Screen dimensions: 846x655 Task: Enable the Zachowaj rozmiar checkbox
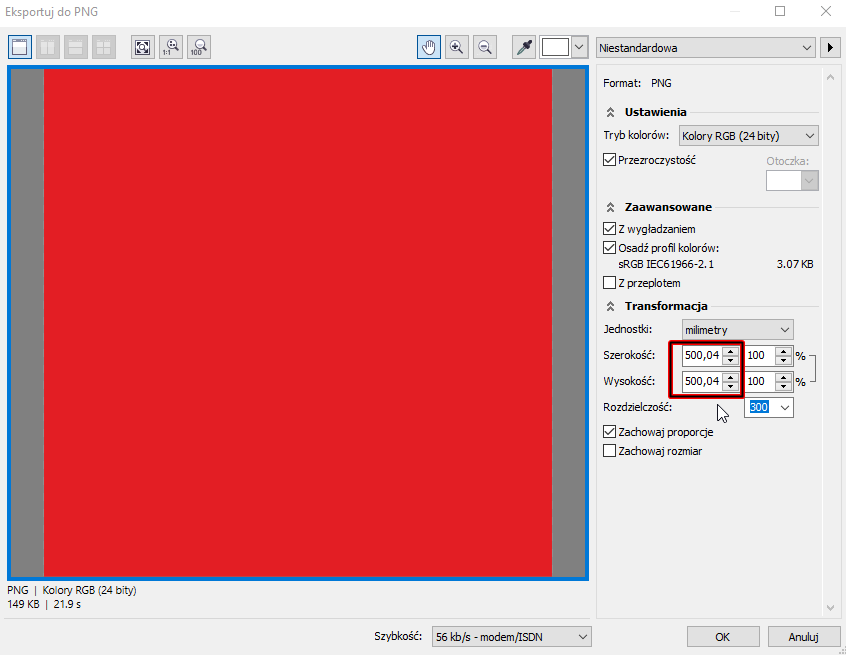point(610,451)
